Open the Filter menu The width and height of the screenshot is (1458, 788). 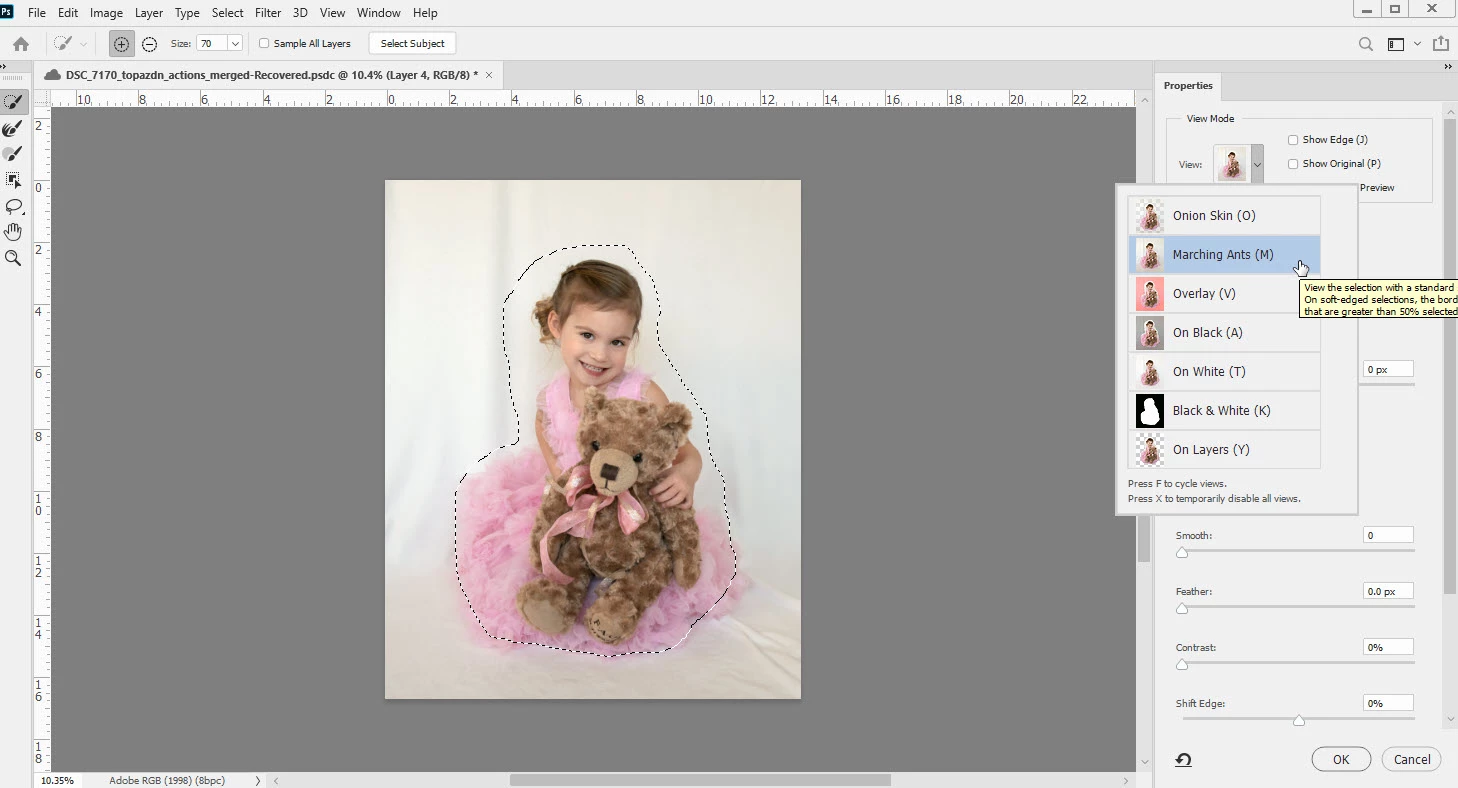coord(267,13)
